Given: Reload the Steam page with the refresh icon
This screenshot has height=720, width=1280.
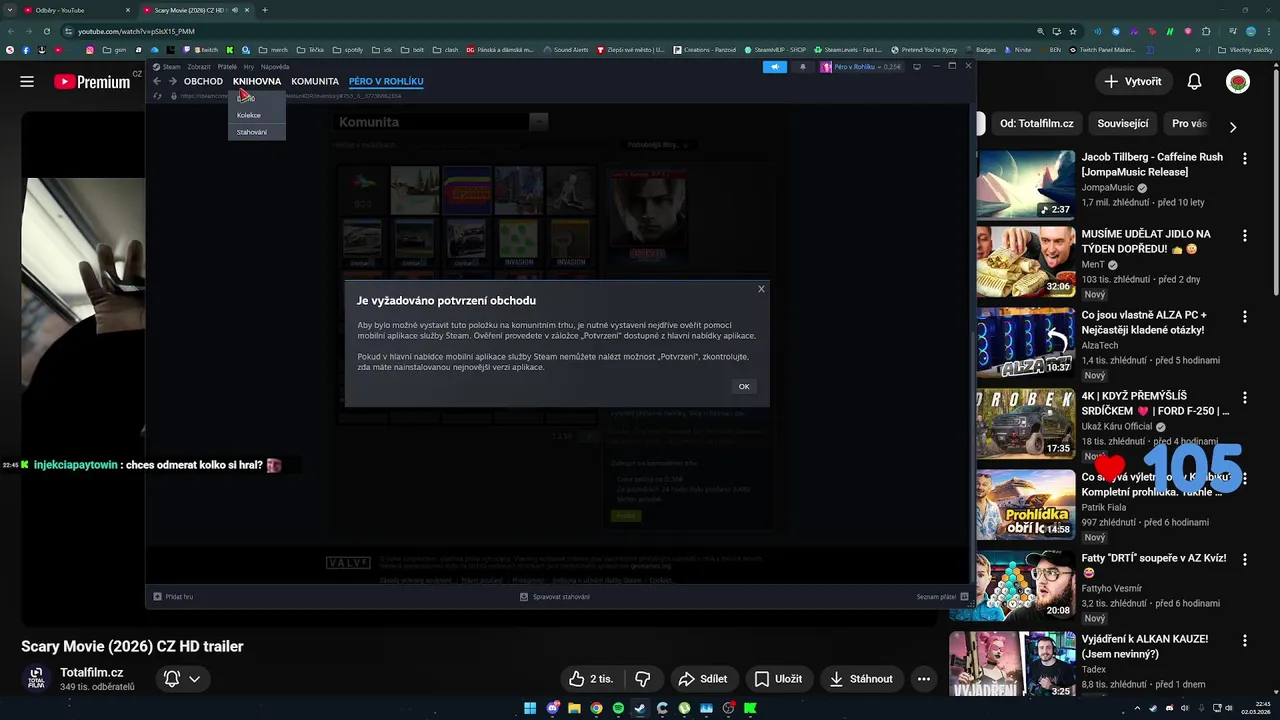Looking at the screenshot, I should click(x=157, y=96).
